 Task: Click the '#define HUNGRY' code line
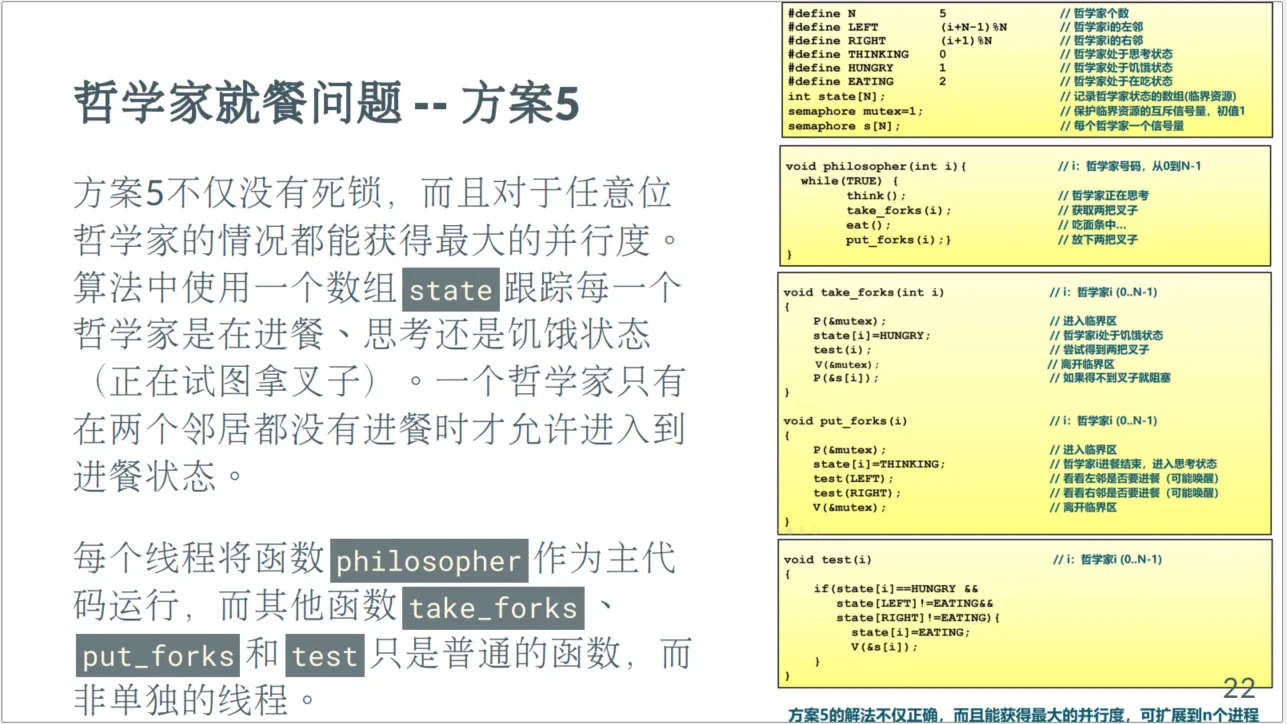pyautogui.click(x=867, y=68)
